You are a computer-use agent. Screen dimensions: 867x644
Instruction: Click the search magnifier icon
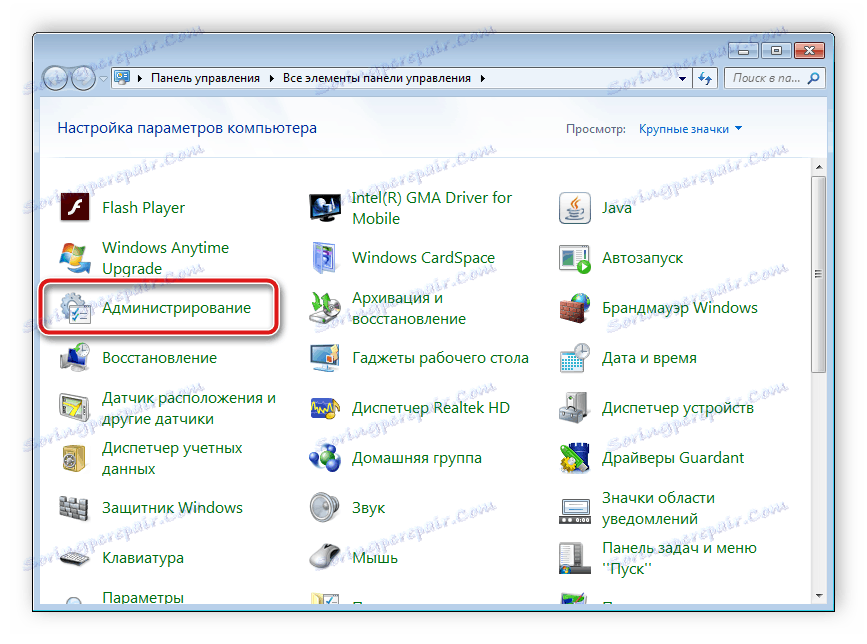tap(813, 78)
